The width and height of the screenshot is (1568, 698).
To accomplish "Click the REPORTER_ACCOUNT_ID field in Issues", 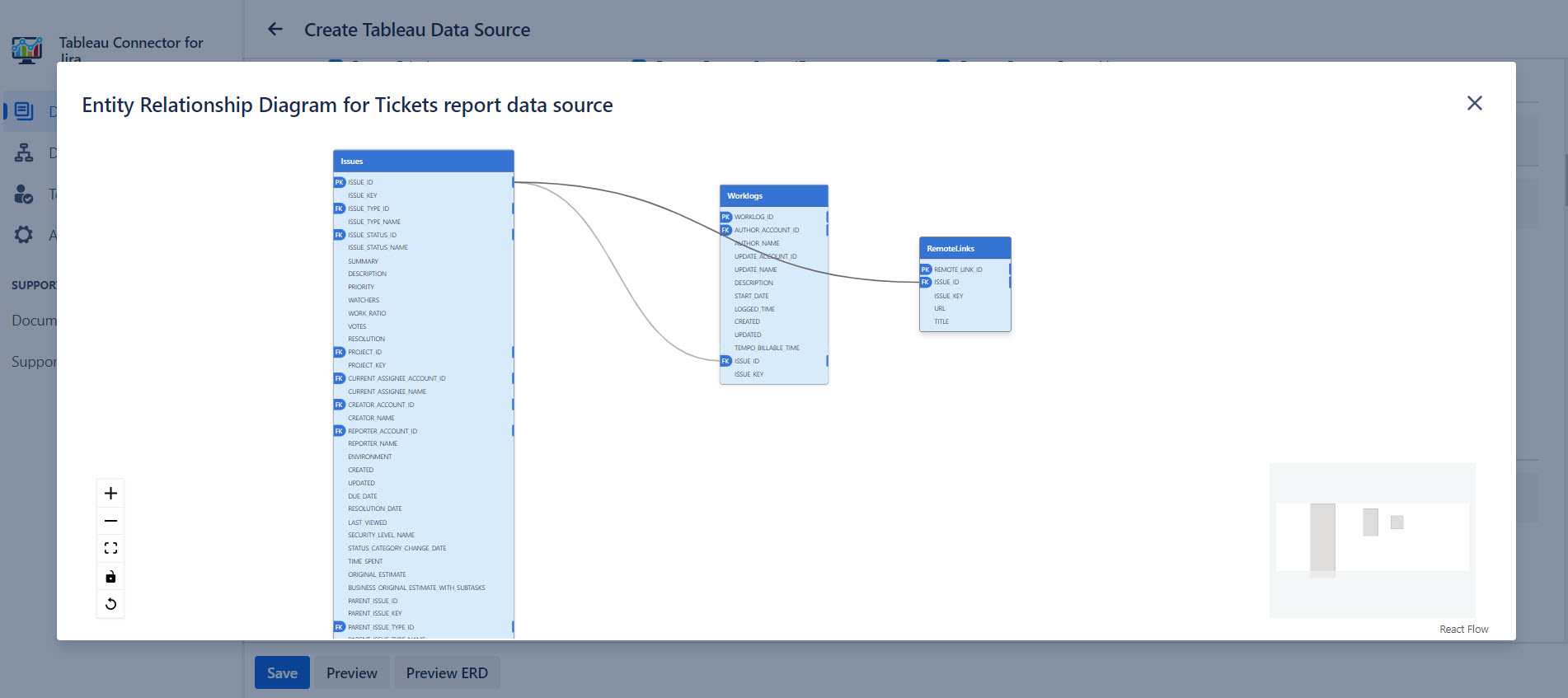I will click(383, 431).
